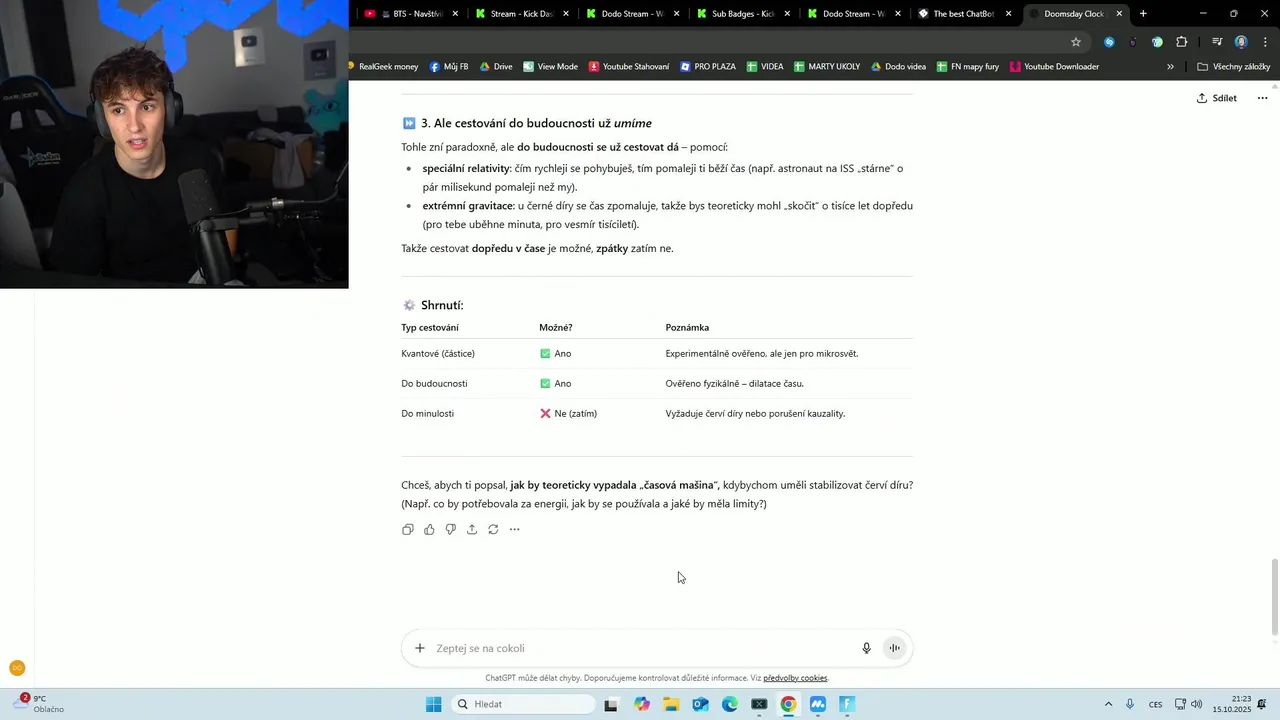Viewport: 1280px width, 720px height.
Task: Expand the hidden bookmarks overflow chevron
Action: point(1170,67)
